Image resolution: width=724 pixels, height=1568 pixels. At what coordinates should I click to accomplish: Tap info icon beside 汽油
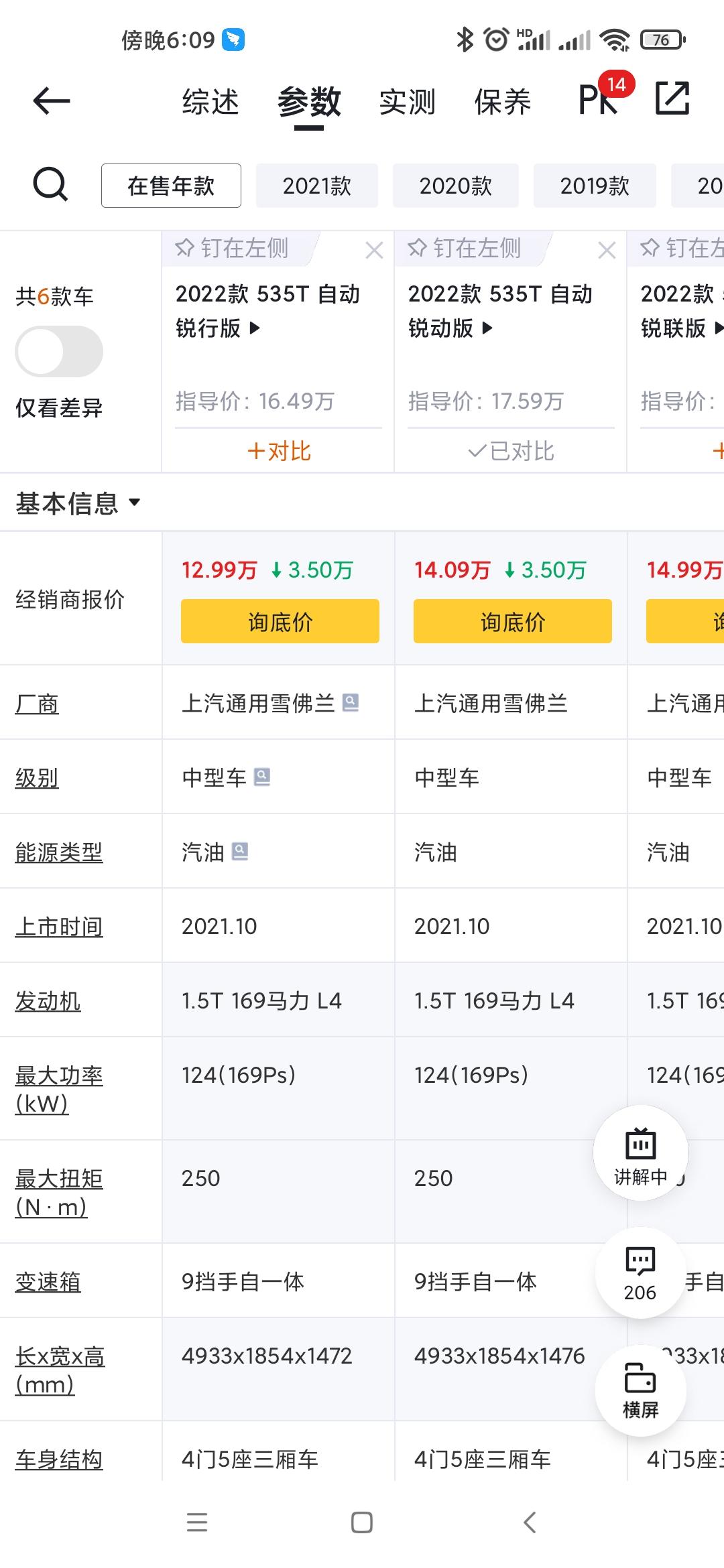[239, 851]
